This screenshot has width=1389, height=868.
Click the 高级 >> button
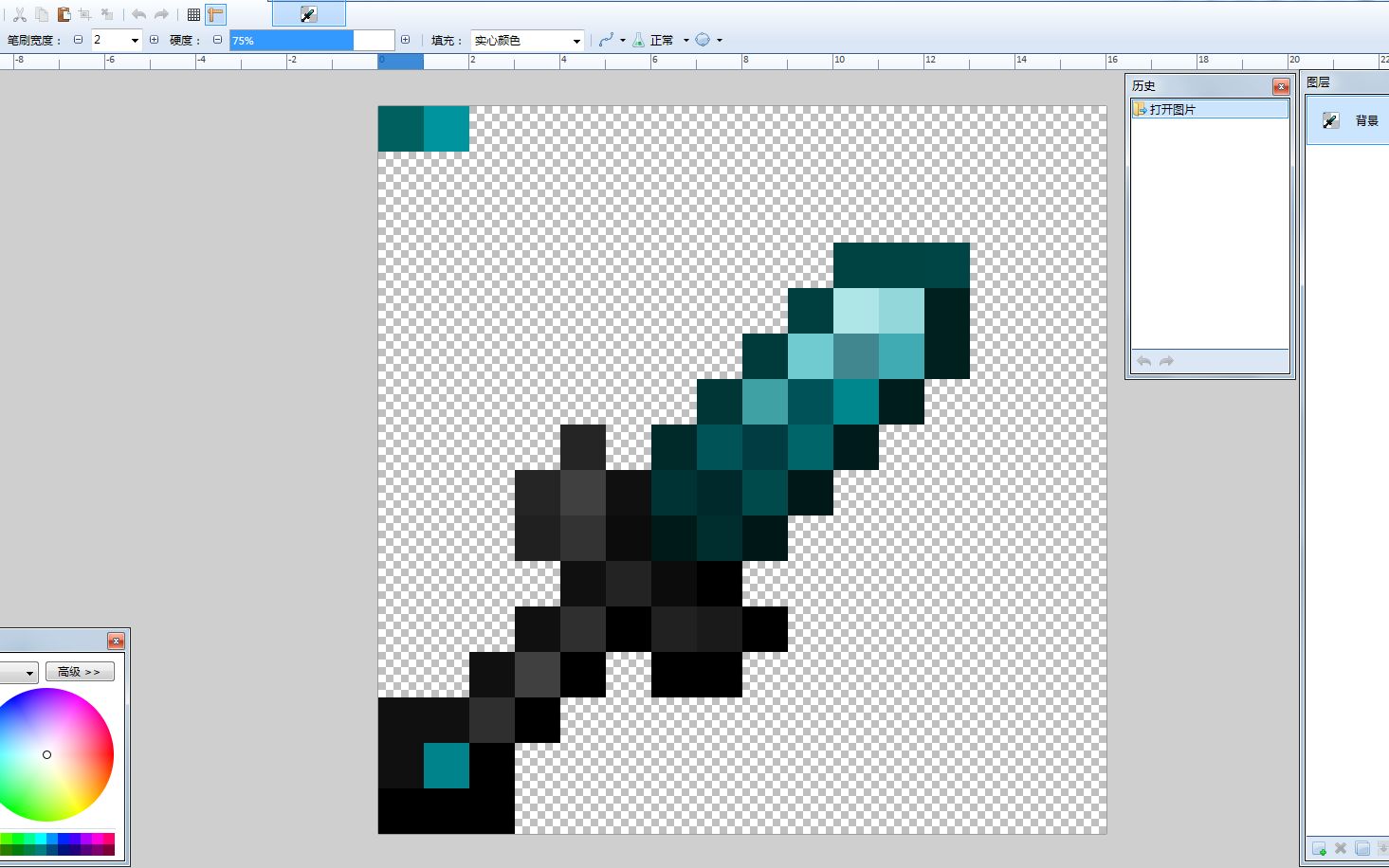[x=80, y=672]
